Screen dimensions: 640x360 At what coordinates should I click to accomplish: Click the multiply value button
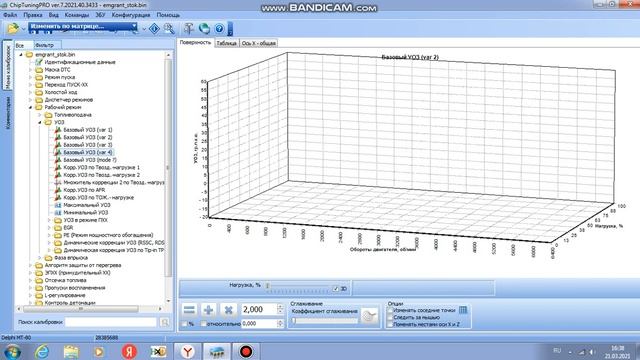tap(229, 310)
